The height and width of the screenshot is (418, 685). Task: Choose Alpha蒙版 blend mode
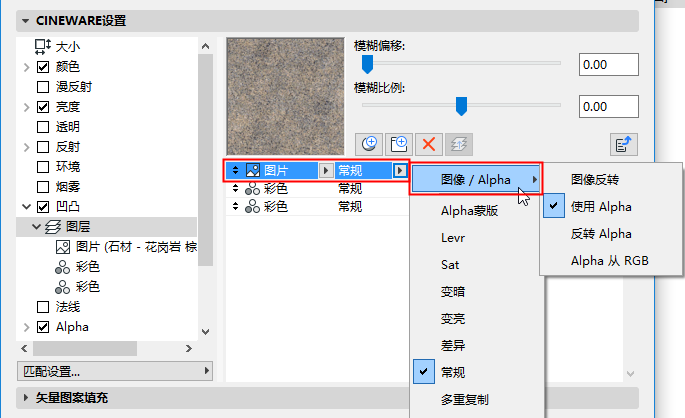pyautogui.click(x=470, y=211)
